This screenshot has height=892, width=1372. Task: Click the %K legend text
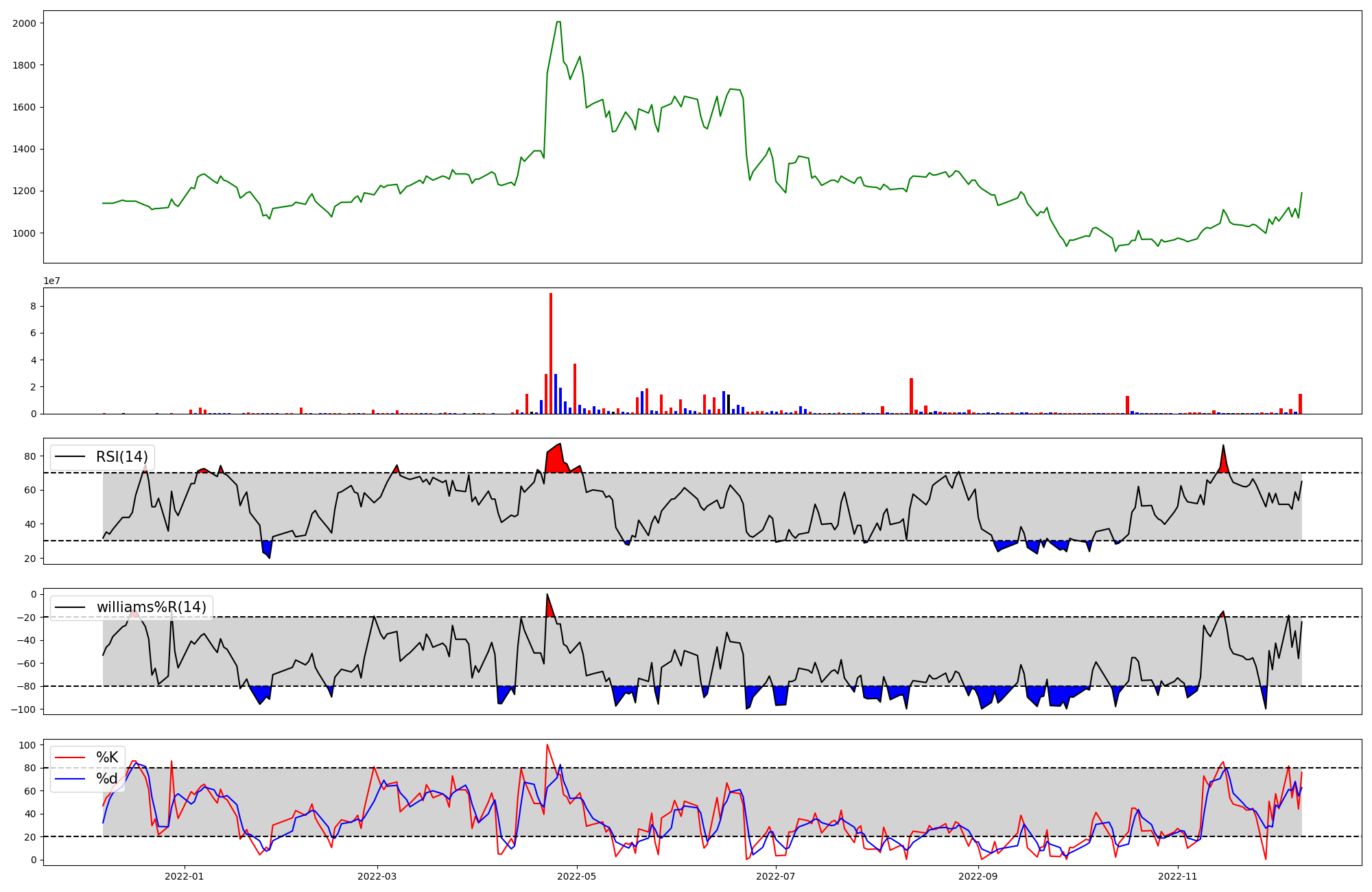click(107, 758)
